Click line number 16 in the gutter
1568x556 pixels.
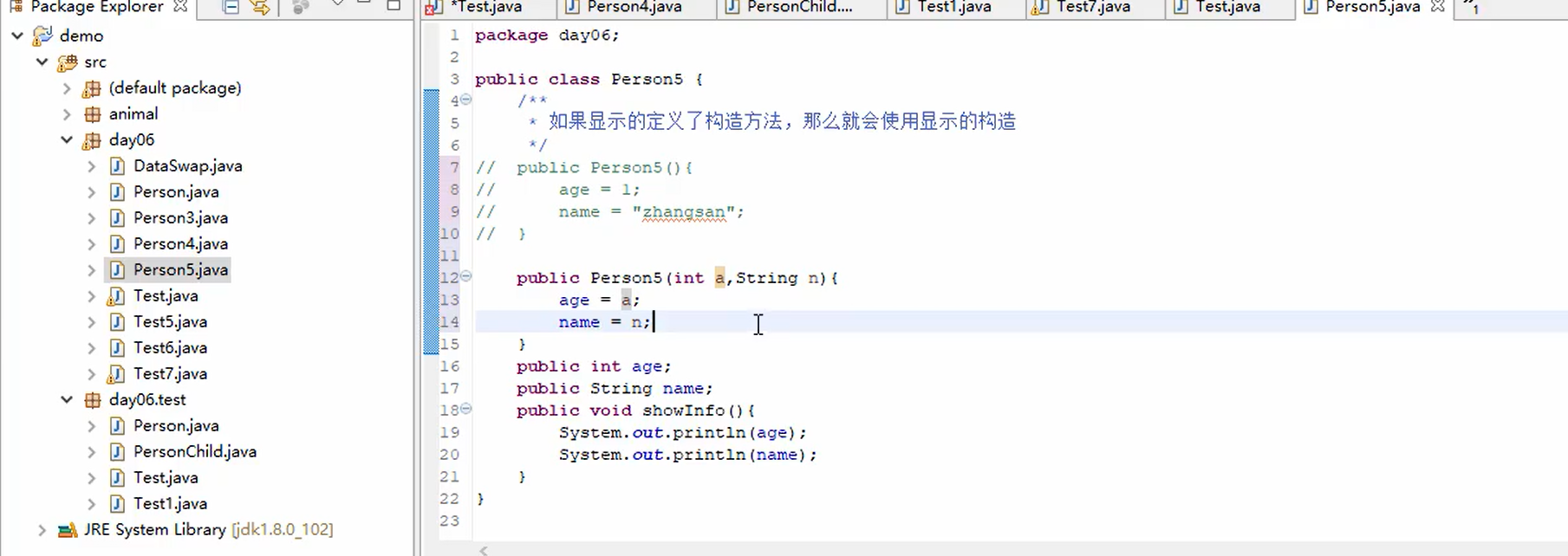click(450, 366)
